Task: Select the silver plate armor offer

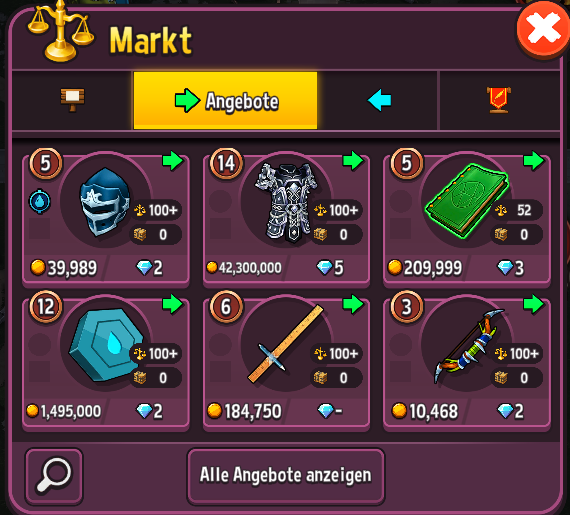Action: [286, 219]
